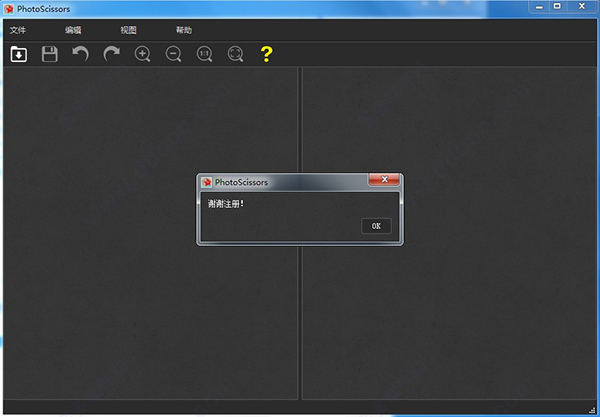
Task: Click the resize grip in the status bar corner
Action: click(592, 410)
